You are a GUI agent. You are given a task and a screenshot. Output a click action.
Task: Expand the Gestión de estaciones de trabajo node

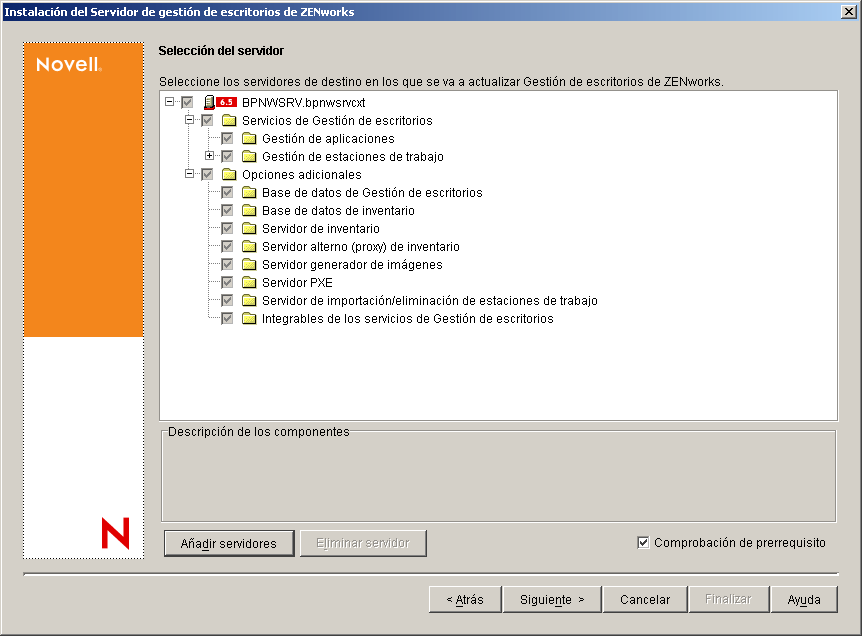210,156
